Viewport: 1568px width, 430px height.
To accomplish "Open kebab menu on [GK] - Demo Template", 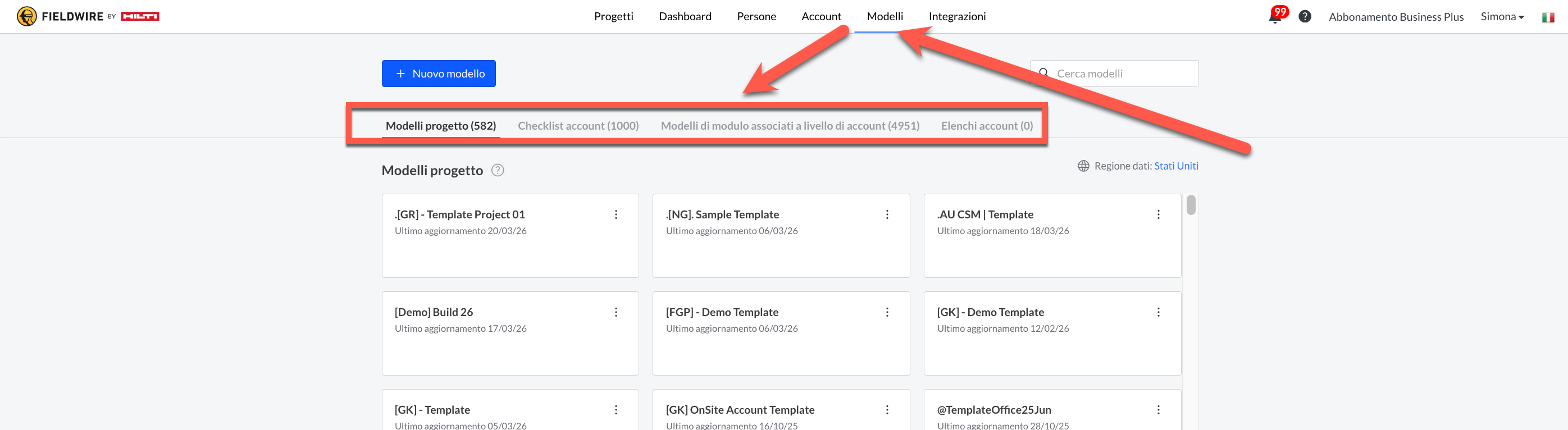I will [x=1157, y=312].
